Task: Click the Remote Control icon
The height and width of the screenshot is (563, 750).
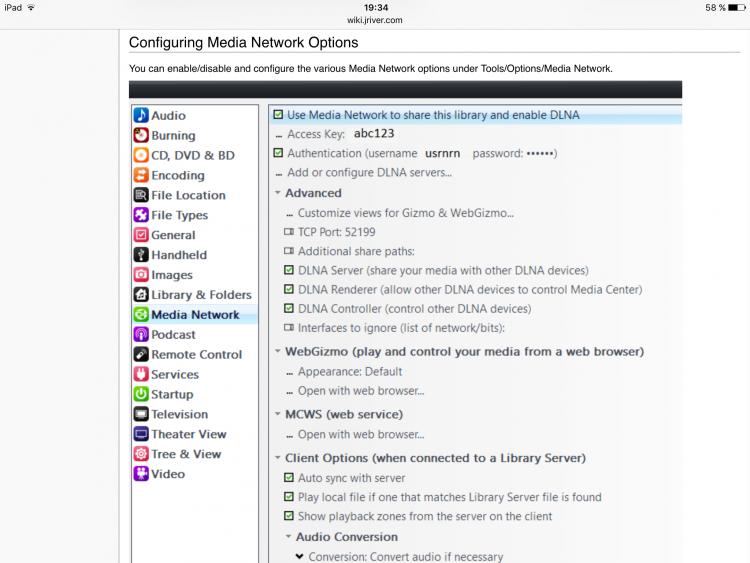Action: tap(141, 354)
